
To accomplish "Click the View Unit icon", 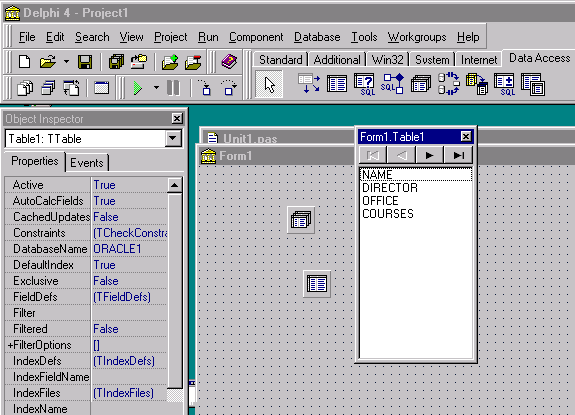I will tap(25, 88).
